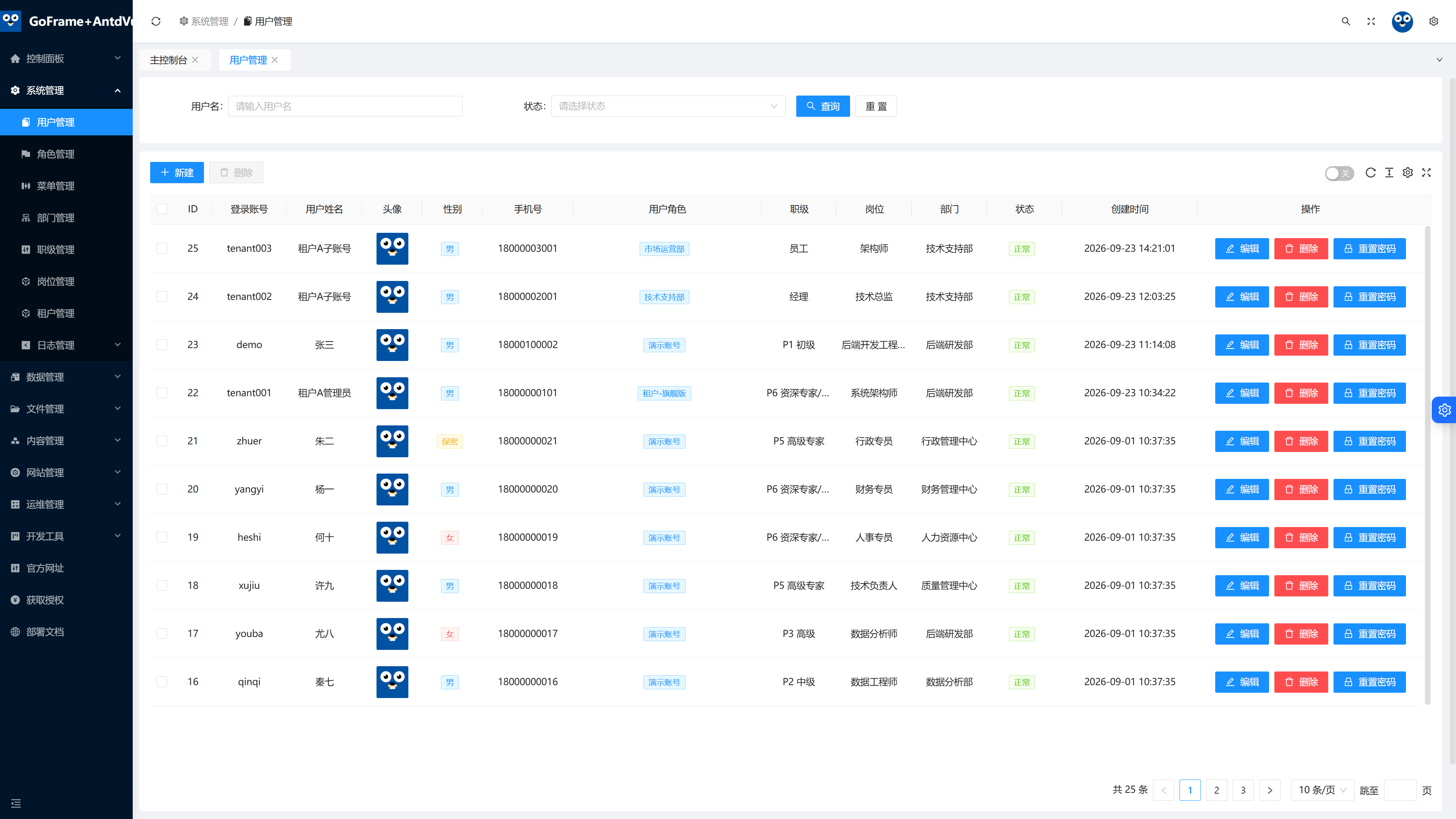Open table density setting icon
The width and height of the screenshot is (1456, 819).
tap(1389, 173)
